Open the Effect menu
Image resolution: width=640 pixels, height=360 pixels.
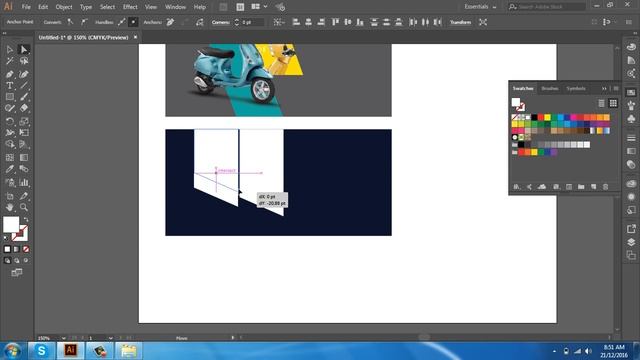130,7
